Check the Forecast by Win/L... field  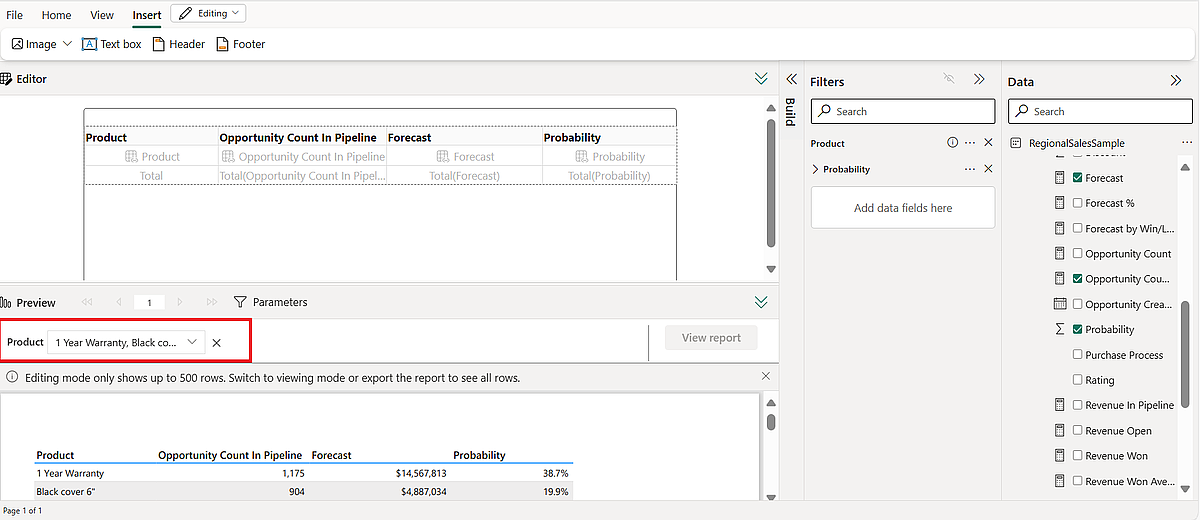point(1077,228)
